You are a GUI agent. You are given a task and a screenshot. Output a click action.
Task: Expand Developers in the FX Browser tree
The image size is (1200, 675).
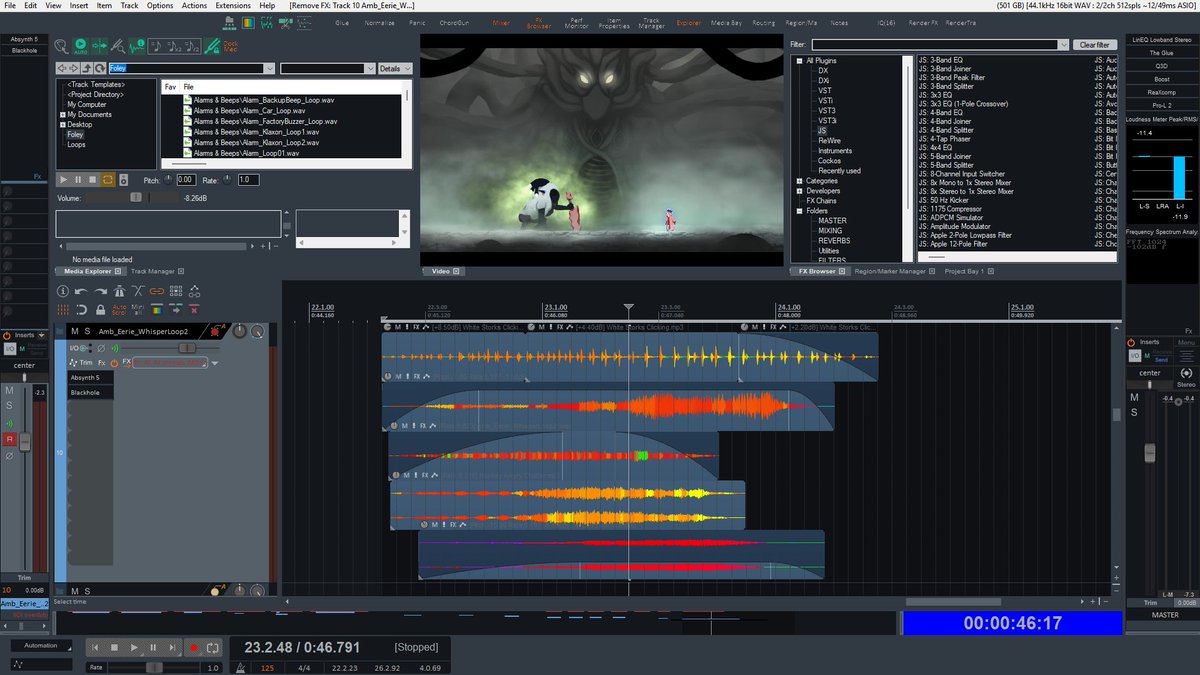[799, 191]
